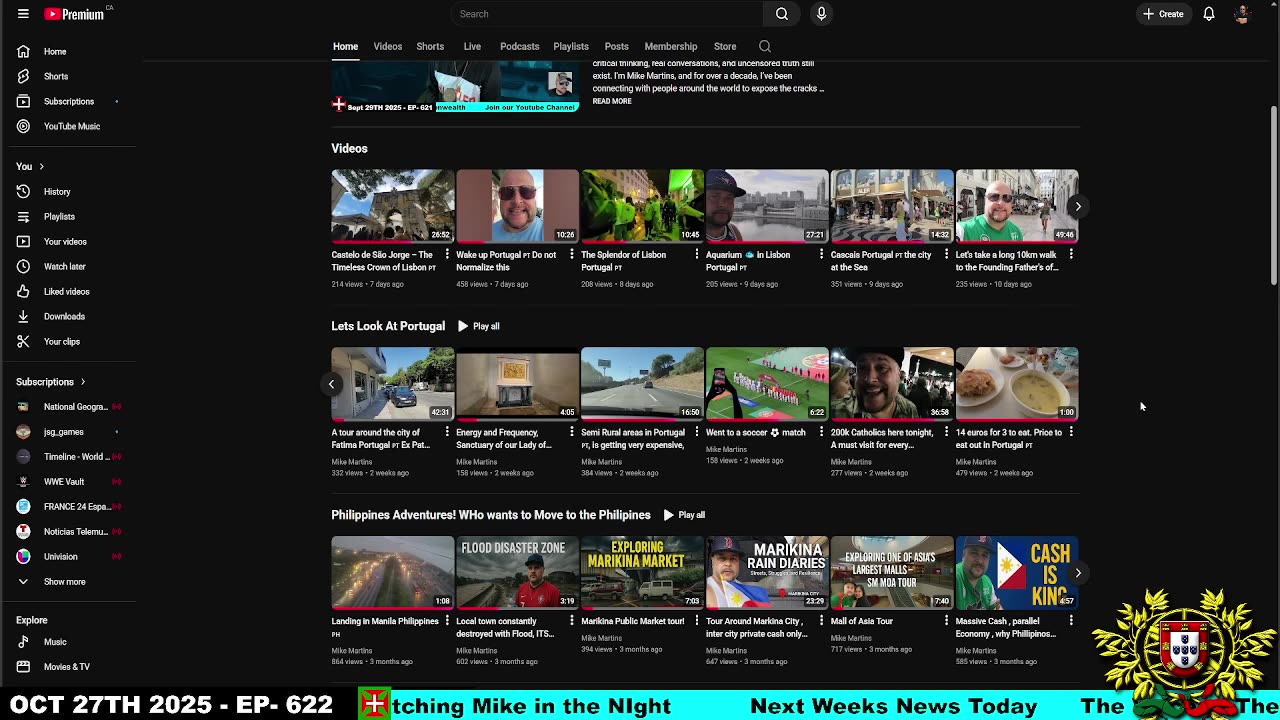Switch to the Playlists channel tab

point(571,46)
